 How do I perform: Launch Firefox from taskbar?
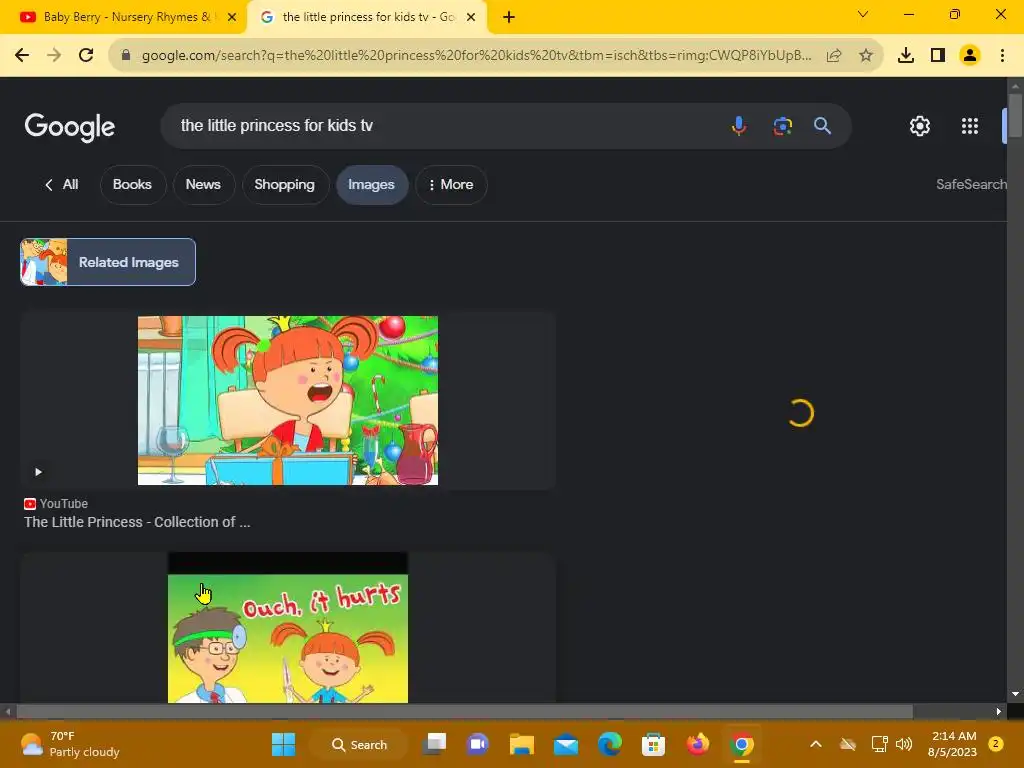[697, 744]
